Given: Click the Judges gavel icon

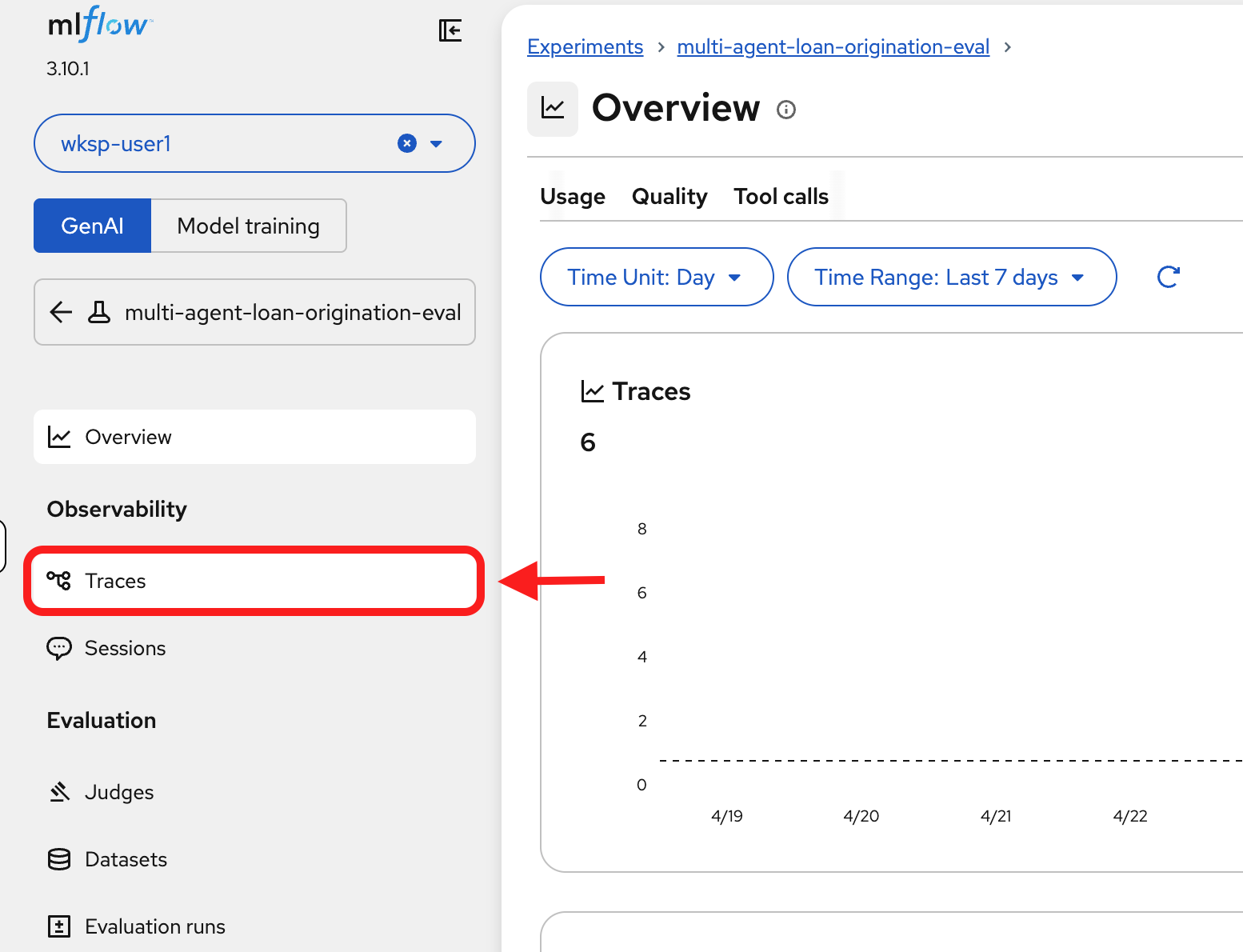Looking at the screenshot, I should tap(59, 792).
